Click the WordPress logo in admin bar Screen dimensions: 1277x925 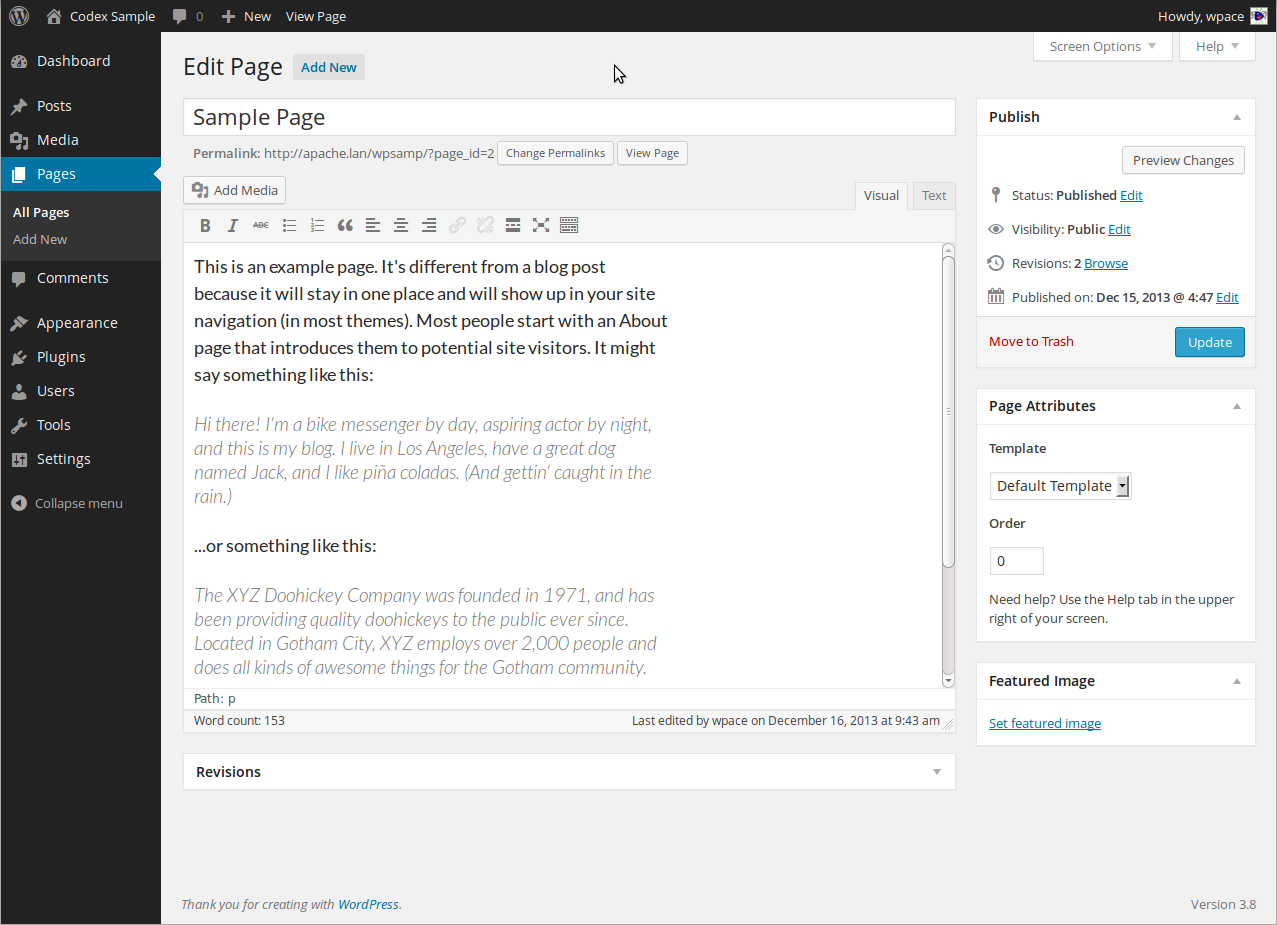point(19,16)
